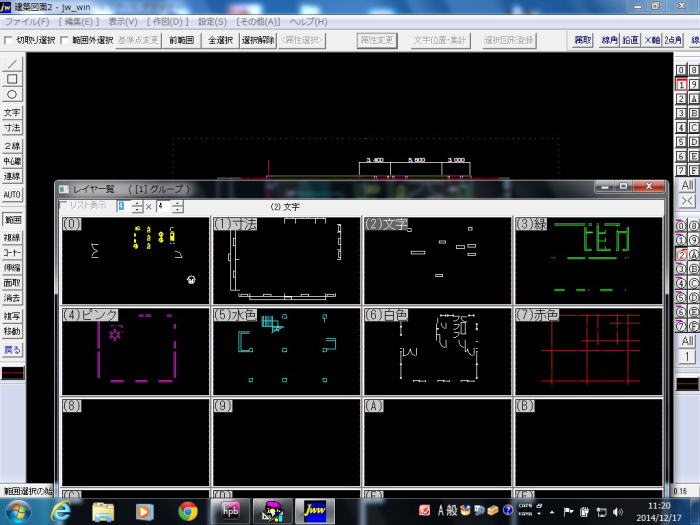Click the 属性変更 button
This screenshot has height=525, width=700.
pos(377,41)
